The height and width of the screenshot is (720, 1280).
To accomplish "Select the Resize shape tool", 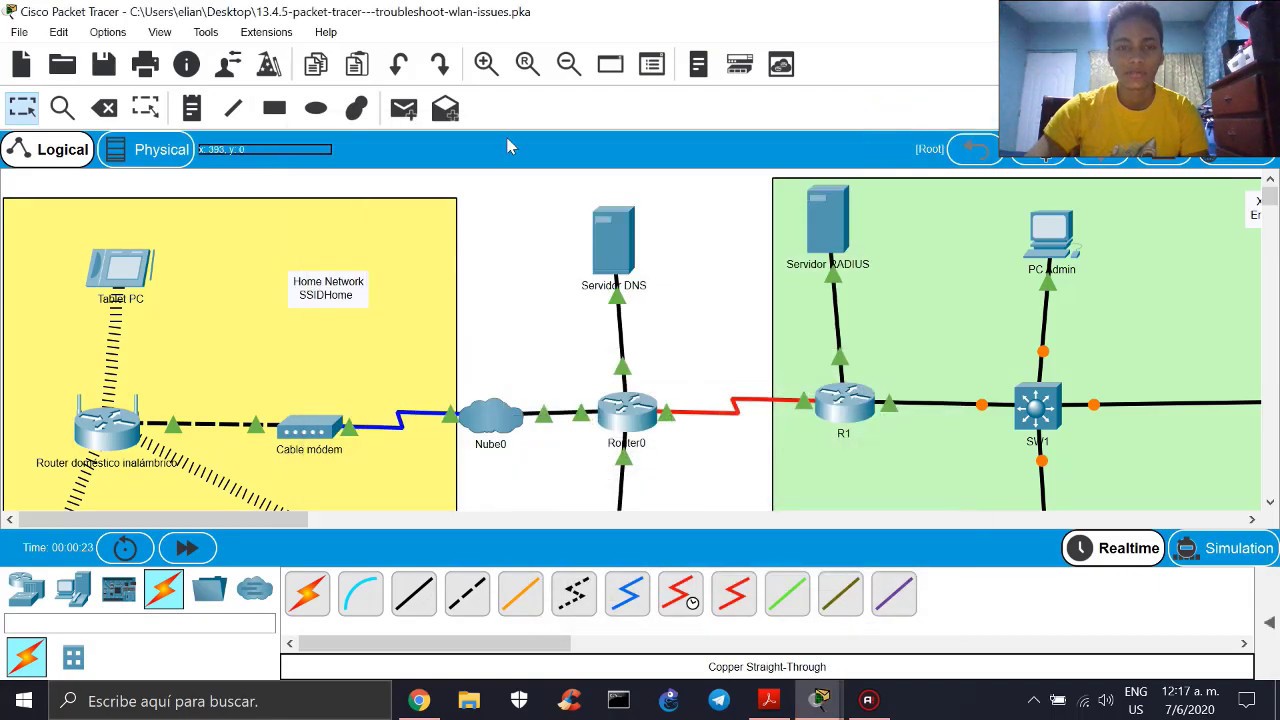I will coord(145,108).
